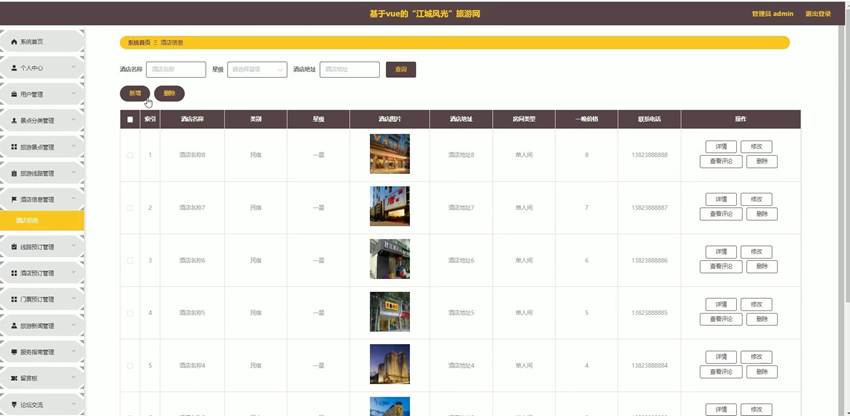Open 留言板 in the sidebar
Image resolution: width=850 pixels, height=416 pixels.
click(42, 378)
